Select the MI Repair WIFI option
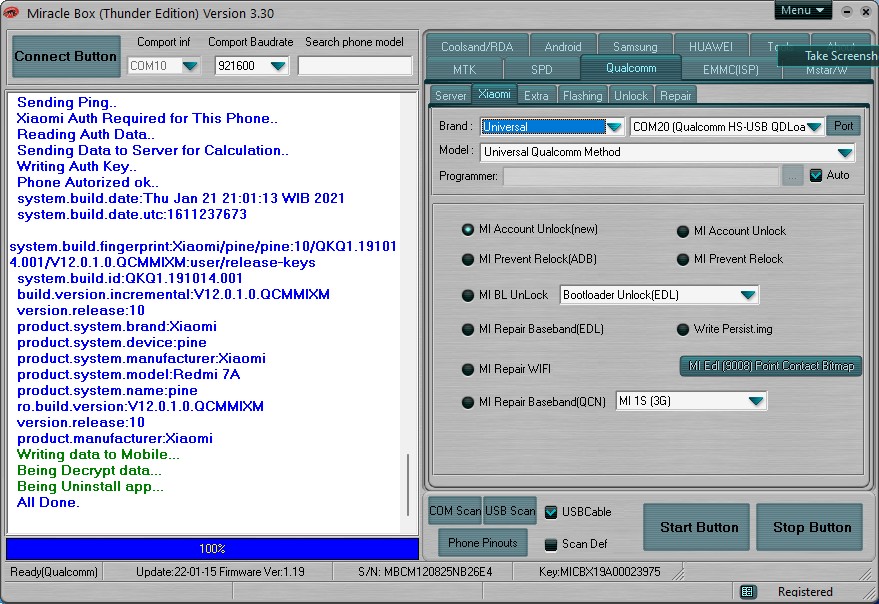The height and width of the screenshot is (604, 879). click(468, 369)
